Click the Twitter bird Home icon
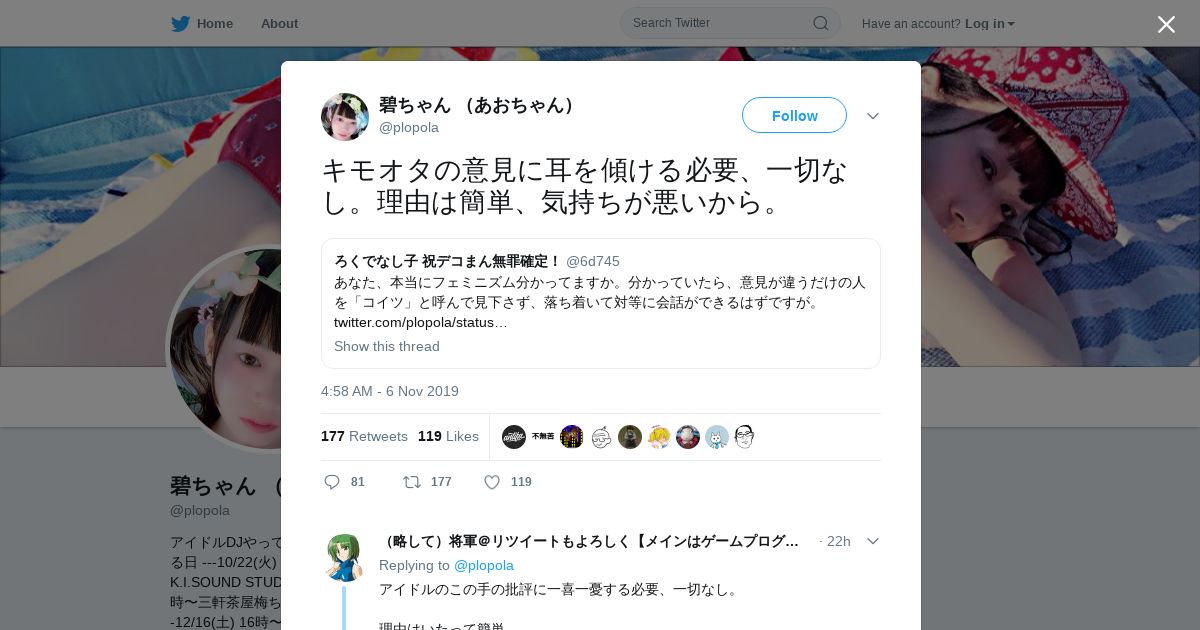Image resolution: width=1200 pixels, height=630 pixels. pos(180,23)
